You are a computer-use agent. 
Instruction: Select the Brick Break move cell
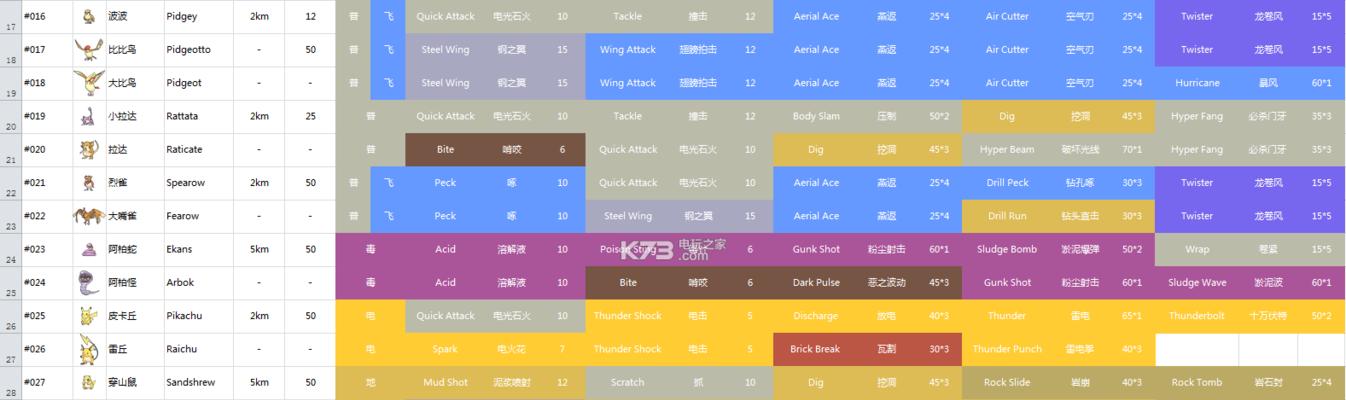click(x=816, y=349)
